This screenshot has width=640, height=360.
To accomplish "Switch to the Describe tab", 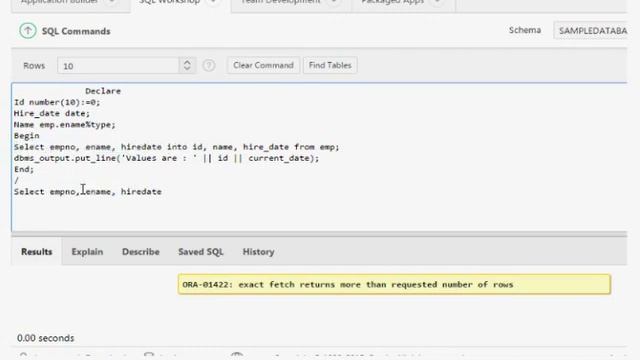I will point(140,252).
